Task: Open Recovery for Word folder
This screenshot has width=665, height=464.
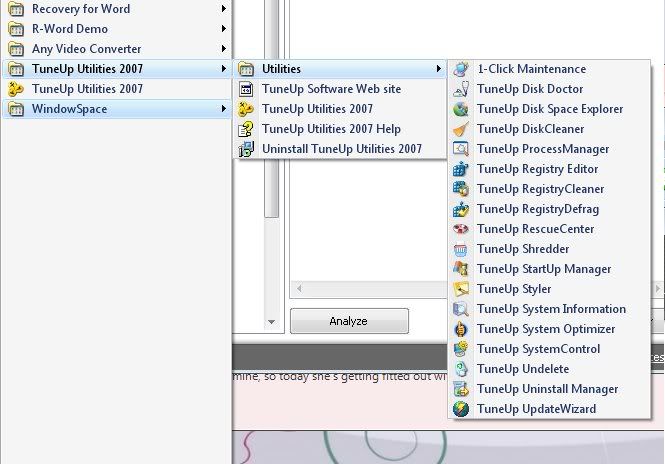Action: click(x=117, y=8)
